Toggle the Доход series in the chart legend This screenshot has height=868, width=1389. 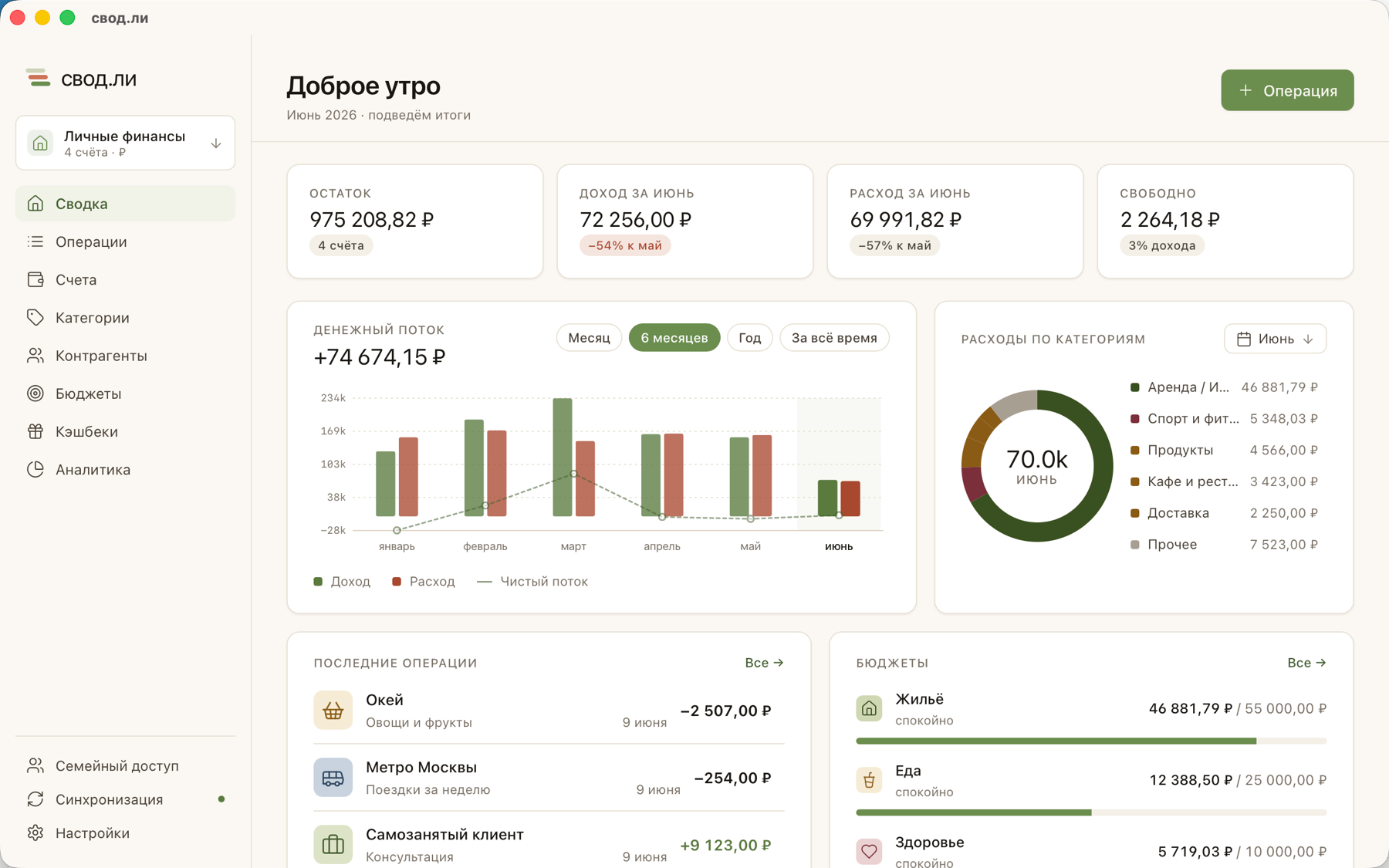(x=342, y=582)
